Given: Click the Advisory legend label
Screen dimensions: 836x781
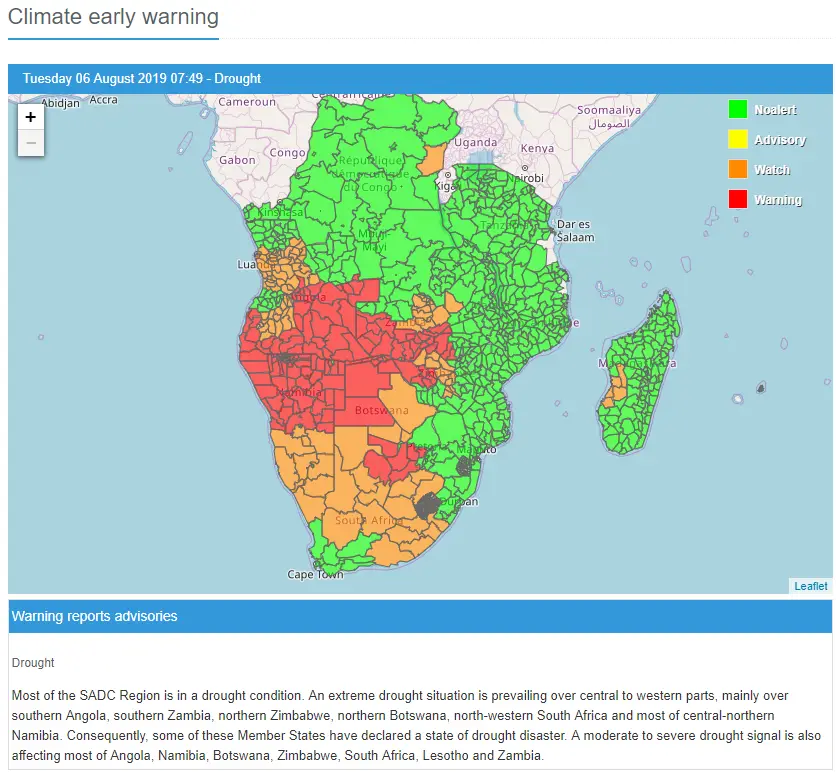Looking at the screenshot, I should click(780, 140).
